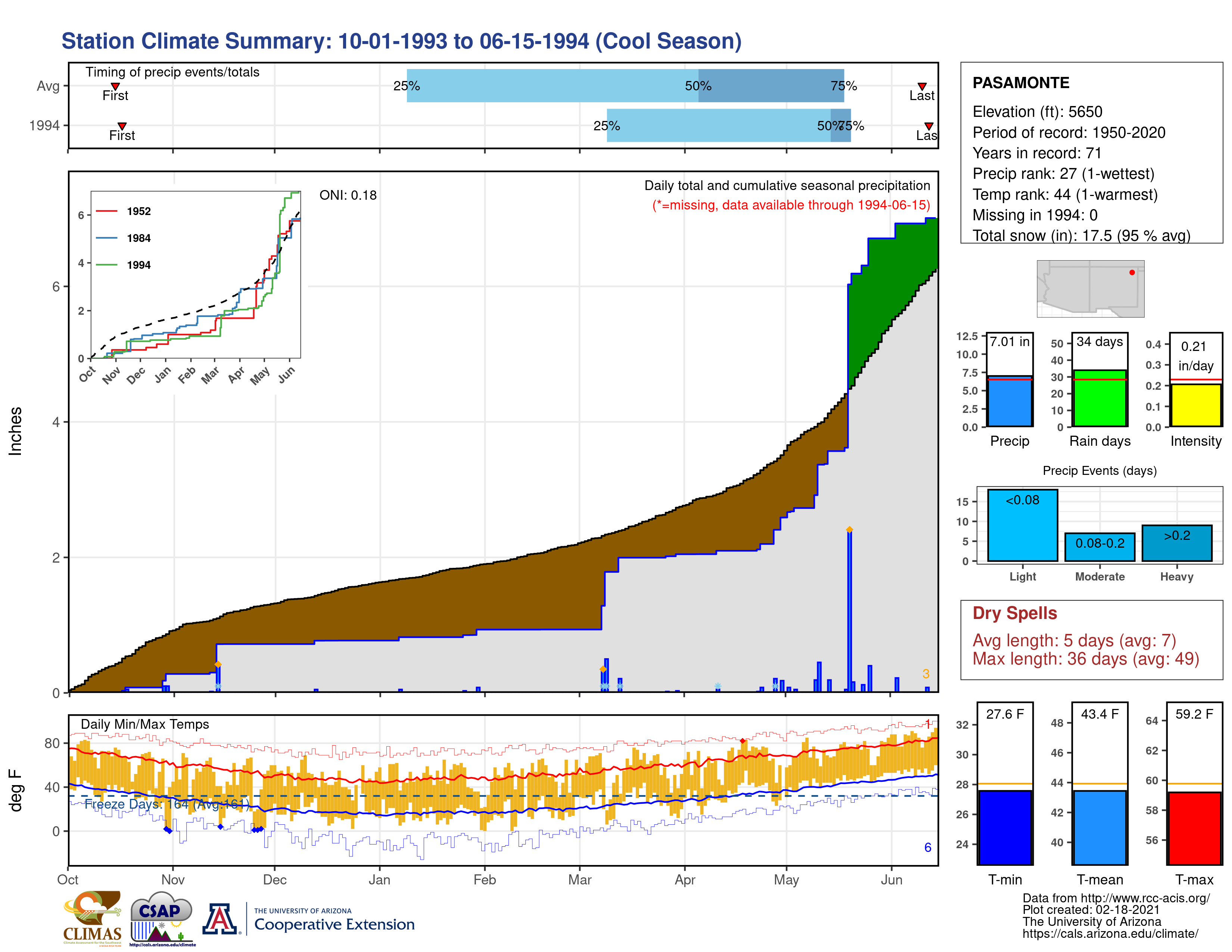
Task: Click the Cooperative Extension text
Action: 335,924
